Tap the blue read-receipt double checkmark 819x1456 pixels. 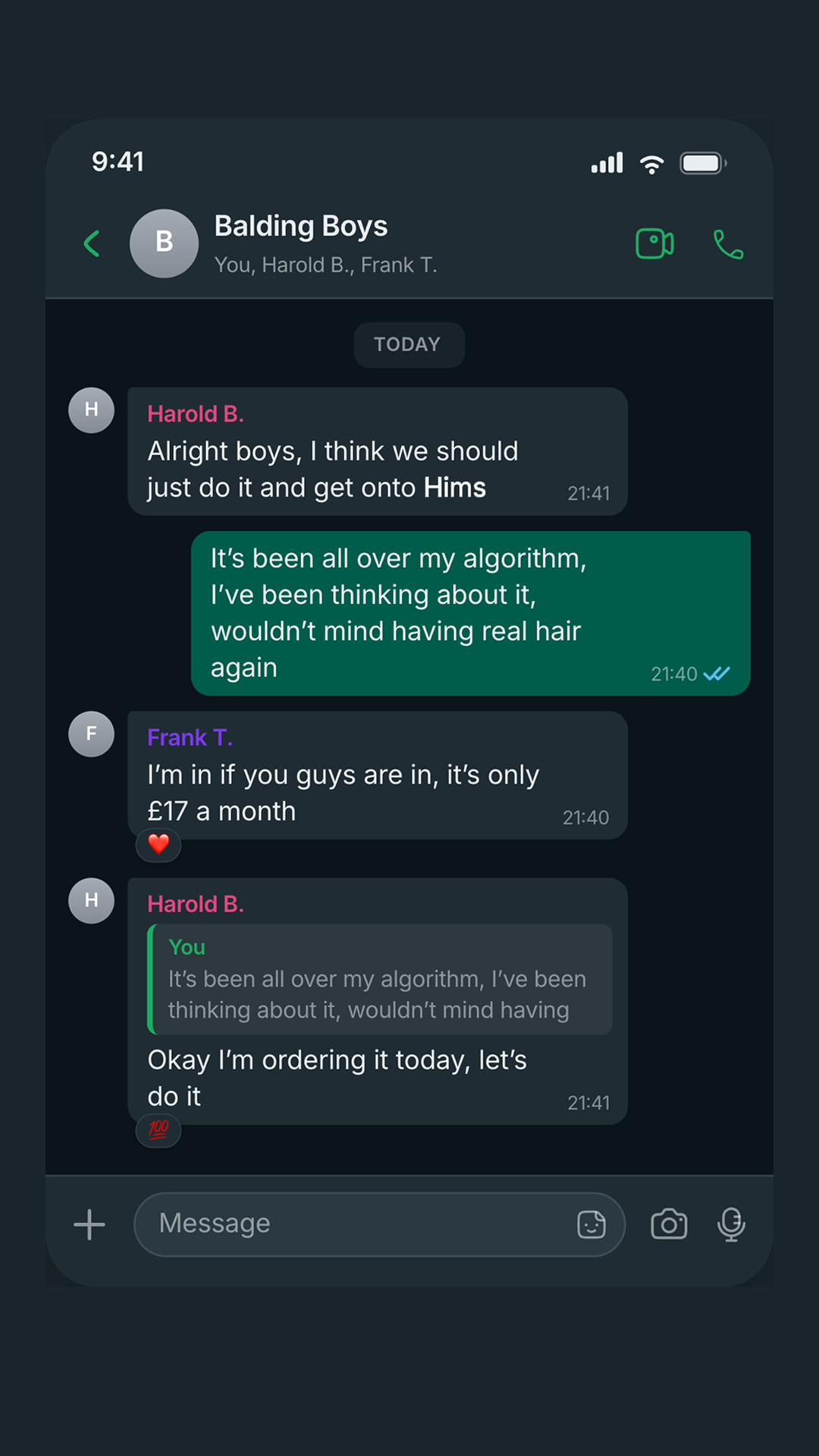(717, 673)
